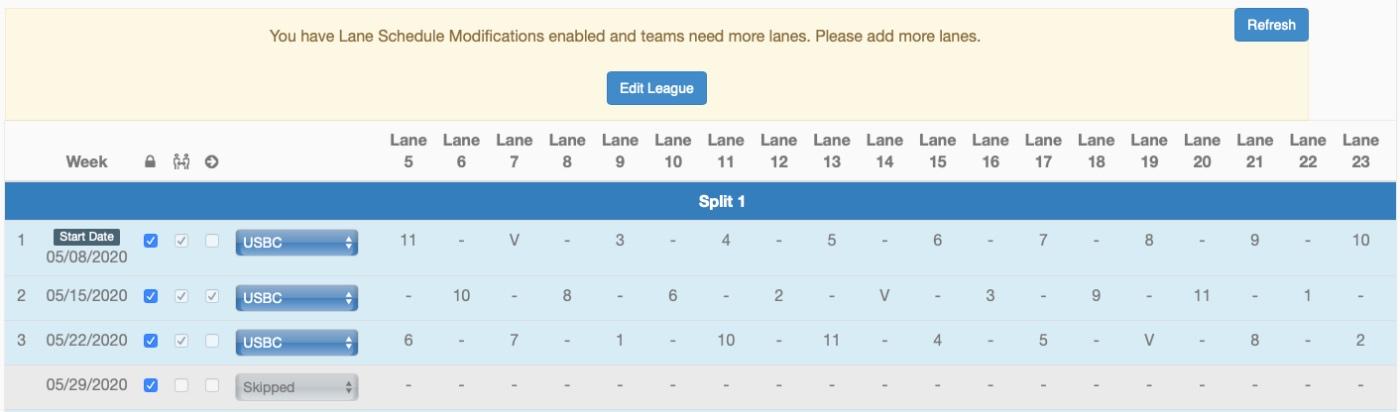Uncheck the lock checkbox for week 1
Screen dimensions: 1400x412
click(x=151, y=241)
